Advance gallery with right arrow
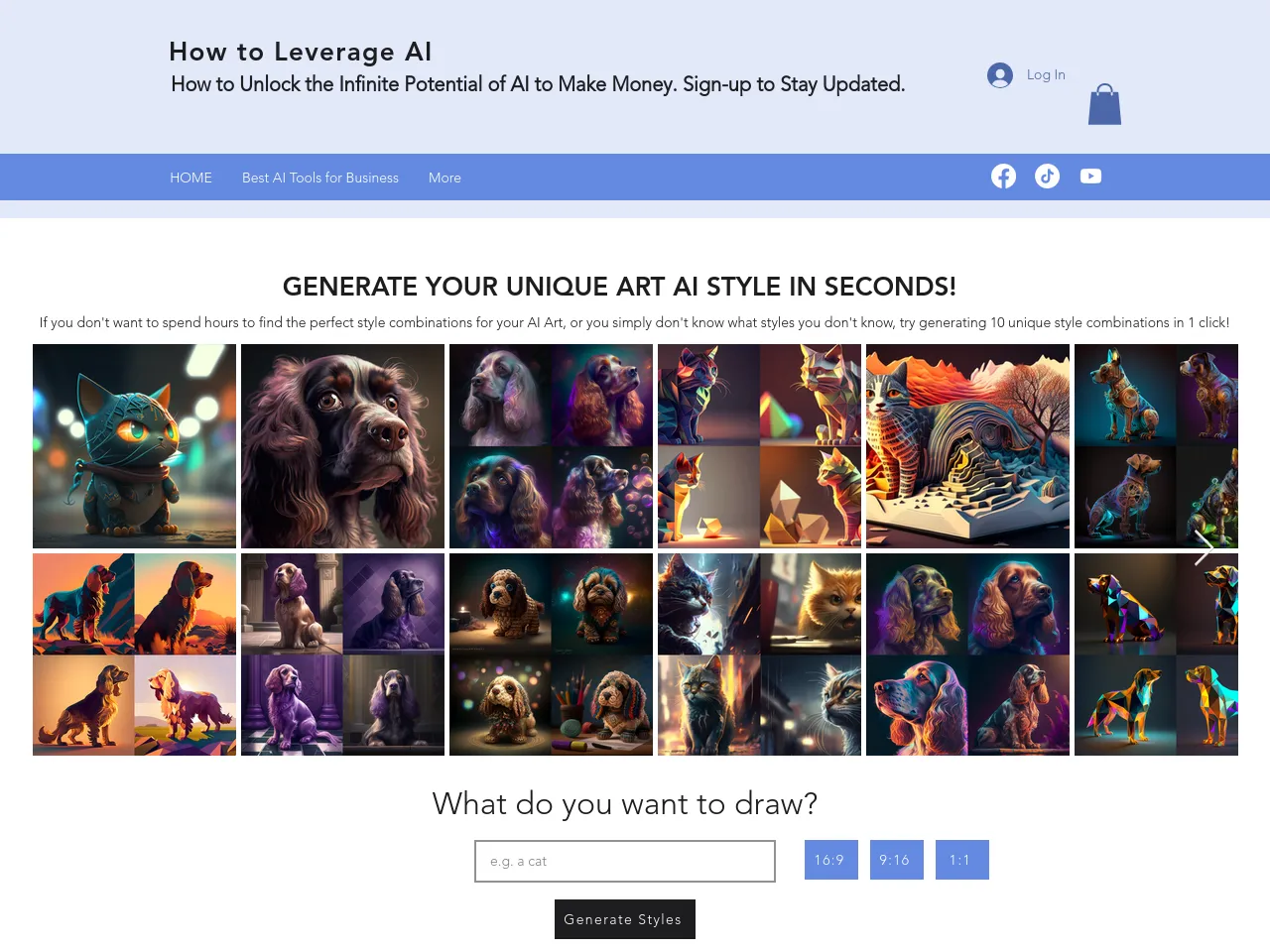Viewport: 1270px width, 952px height. click(x=1203, y=547)
